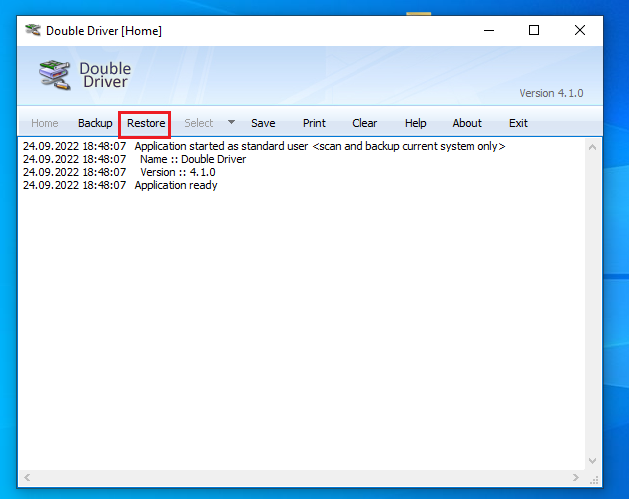This screenshot has width=629, height=499.
Task: Open the About dialog
Action: click(x=467, y=123)
